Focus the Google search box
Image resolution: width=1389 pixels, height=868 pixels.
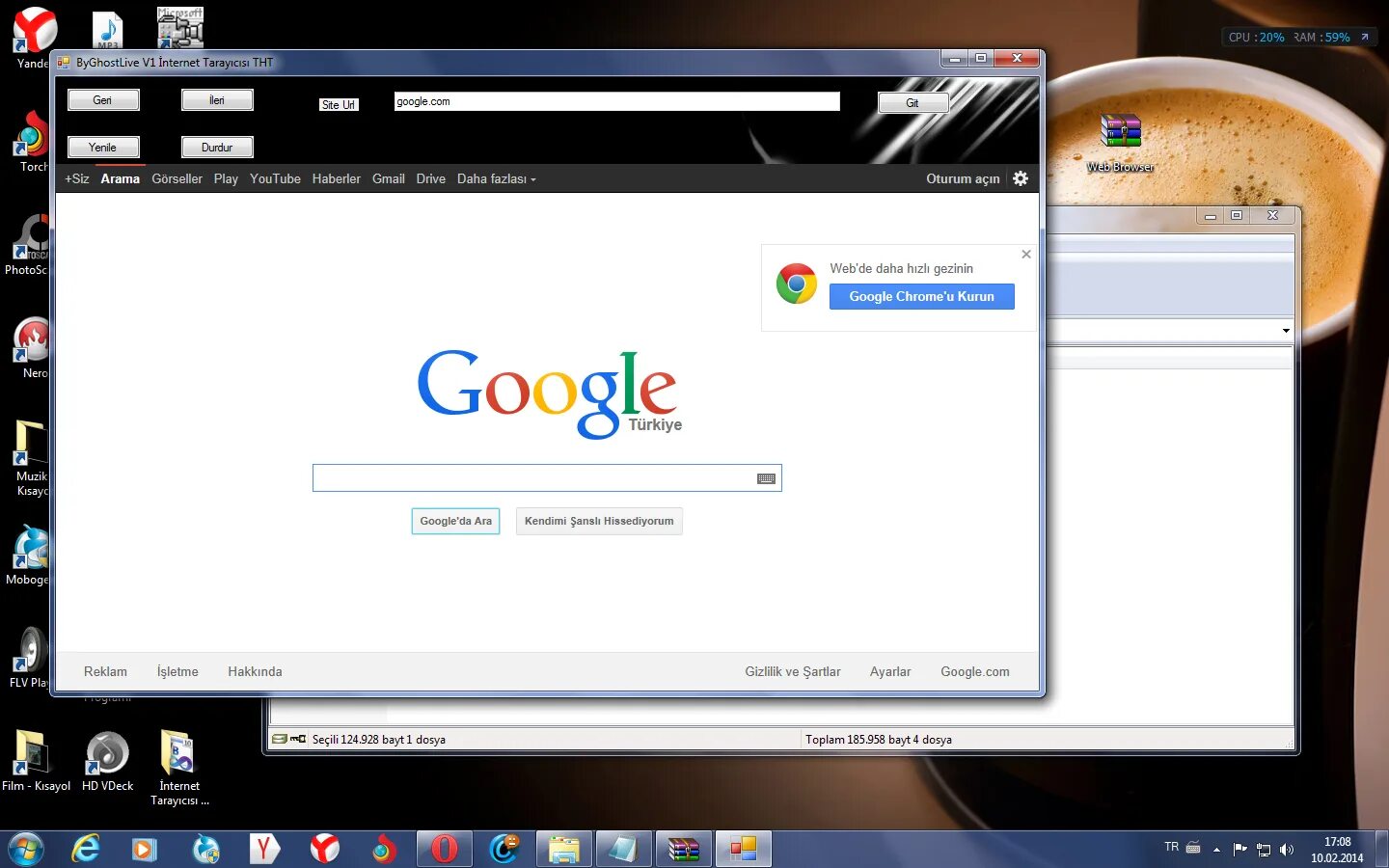(547, 477)
